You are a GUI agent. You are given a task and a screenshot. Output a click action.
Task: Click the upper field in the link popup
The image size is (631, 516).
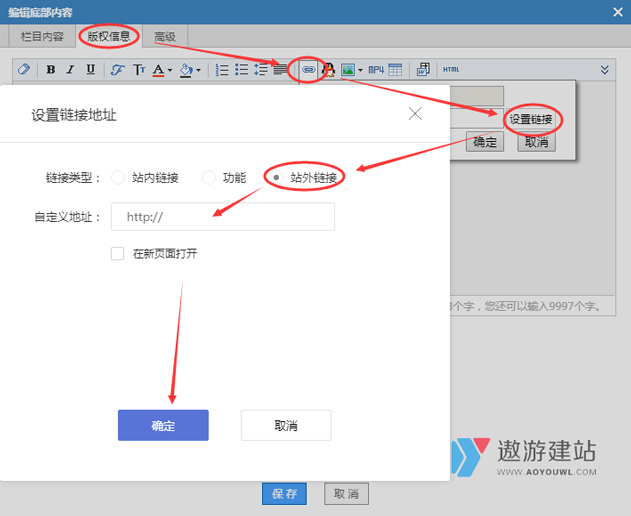click(x=477, y=96)
